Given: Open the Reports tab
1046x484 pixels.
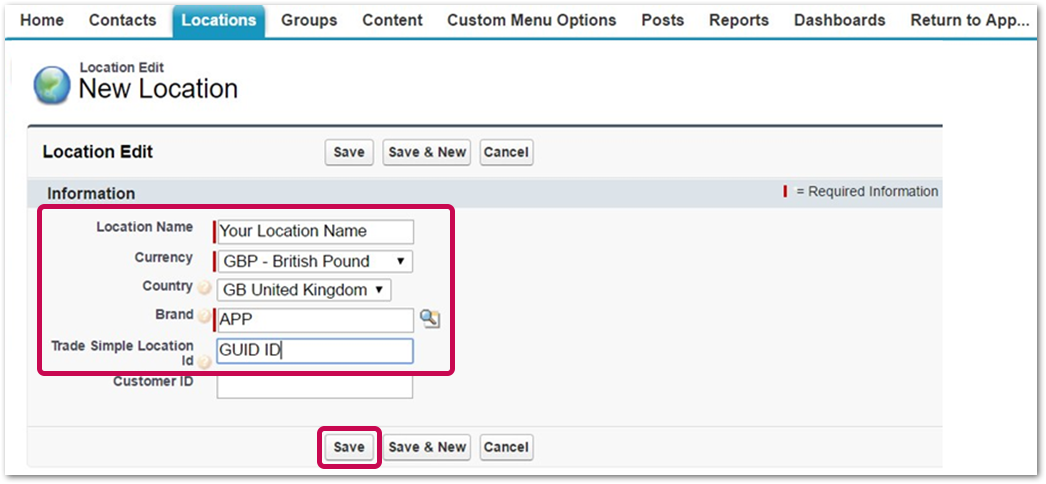Looking at the screenshot, I should (738, 21).
